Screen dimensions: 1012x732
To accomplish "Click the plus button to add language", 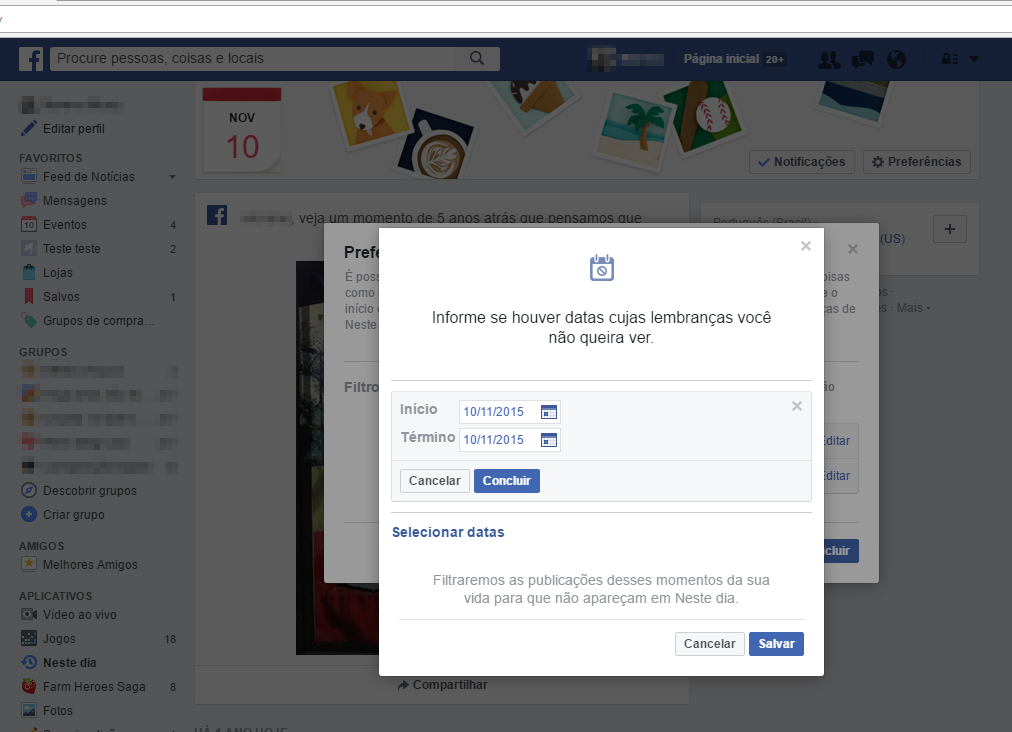I will [x=949, y=229].
